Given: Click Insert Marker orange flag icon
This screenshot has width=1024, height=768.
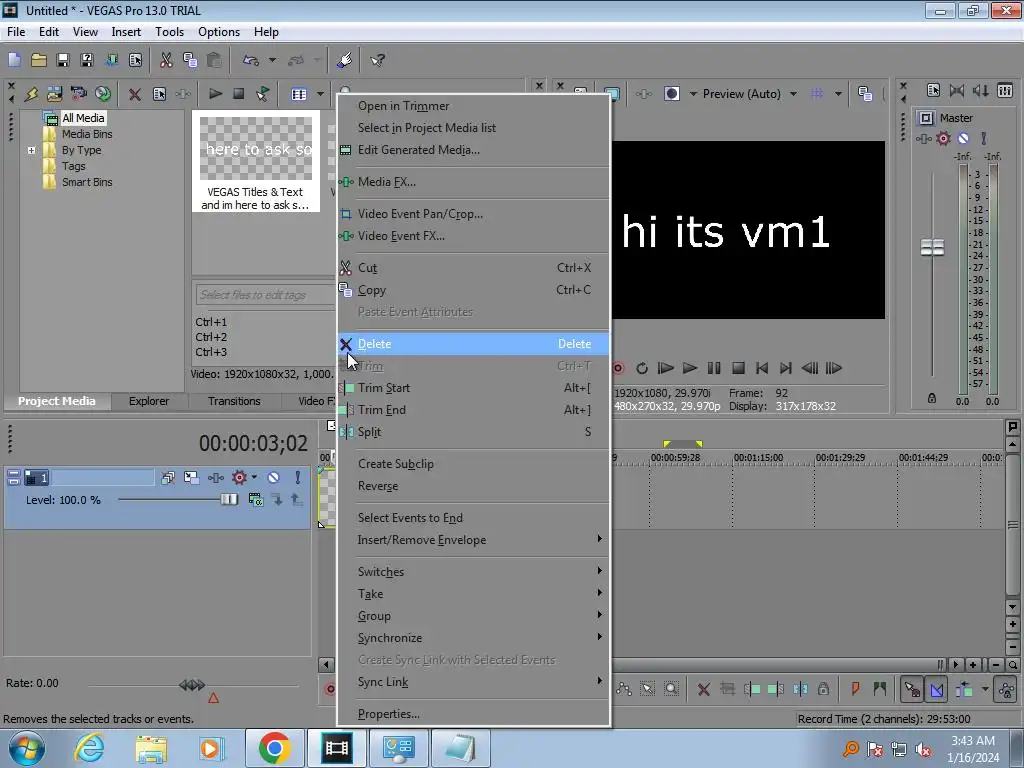Looking at the screenshot, I should click(x=856, y=689).
